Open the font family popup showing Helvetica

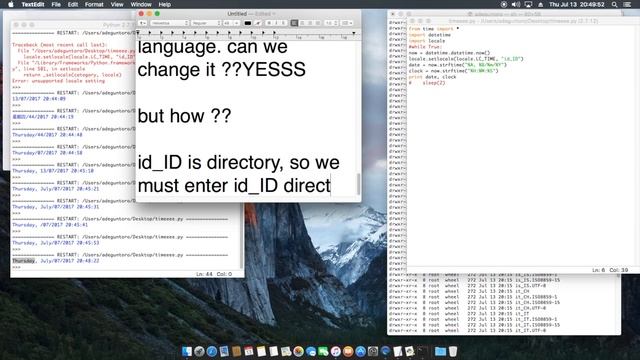pos(170,23)
